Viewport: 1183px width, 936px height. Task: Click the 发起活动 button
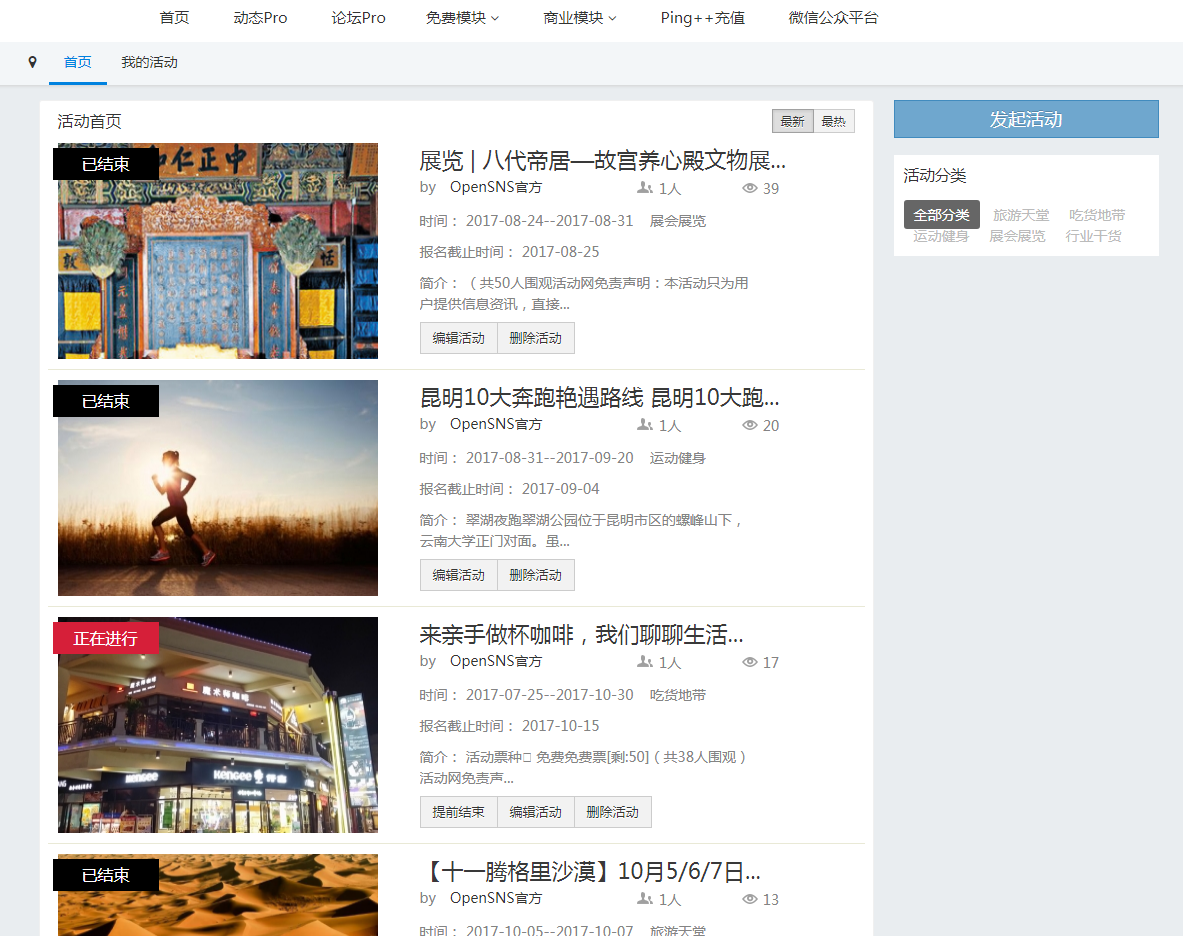click(1026, 119)
